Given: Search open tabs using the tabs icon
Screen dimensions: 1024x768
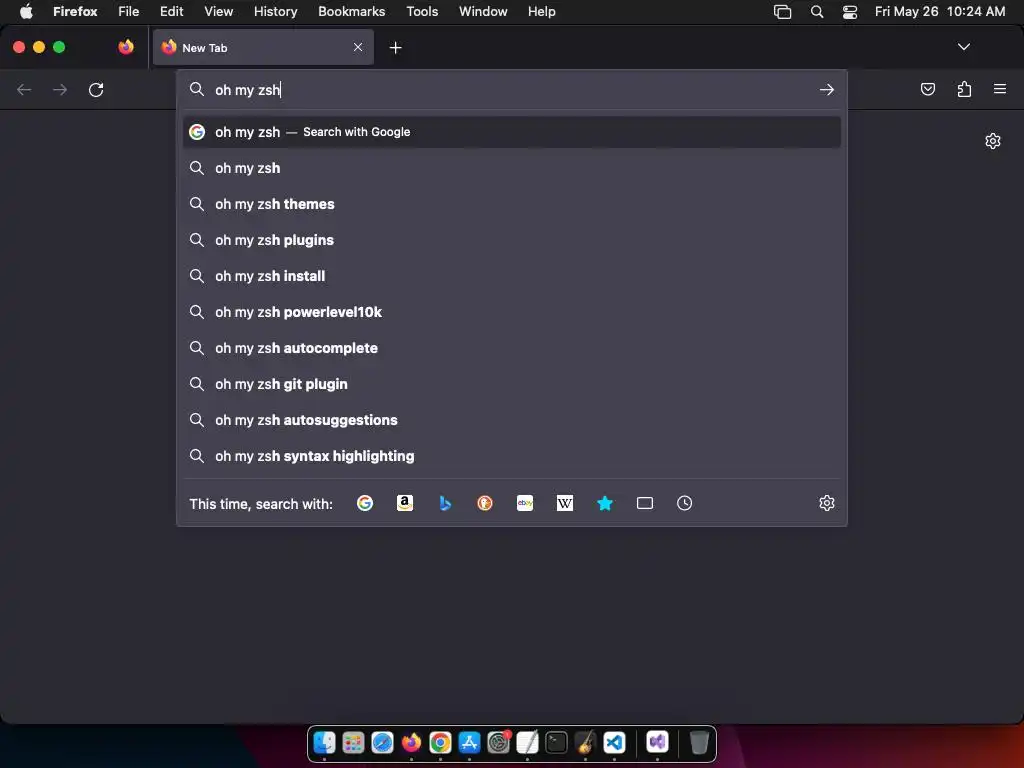Looking at the screenshot, I should coord(645,503).
